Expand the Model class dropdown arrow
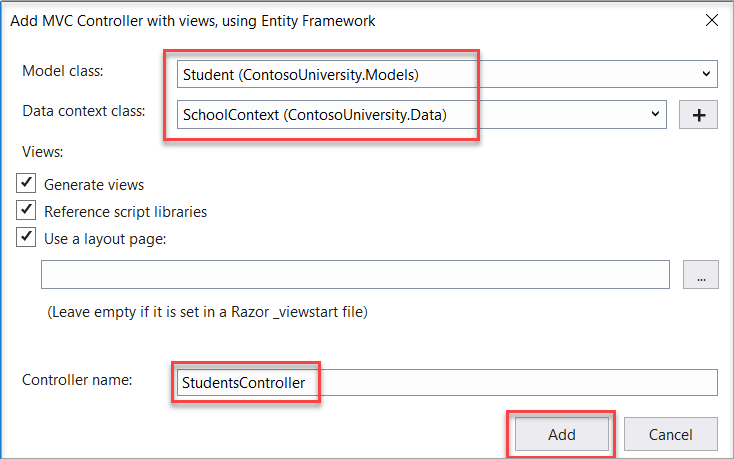The width and height of the screenshot is (734, 459). click(707, 73)
